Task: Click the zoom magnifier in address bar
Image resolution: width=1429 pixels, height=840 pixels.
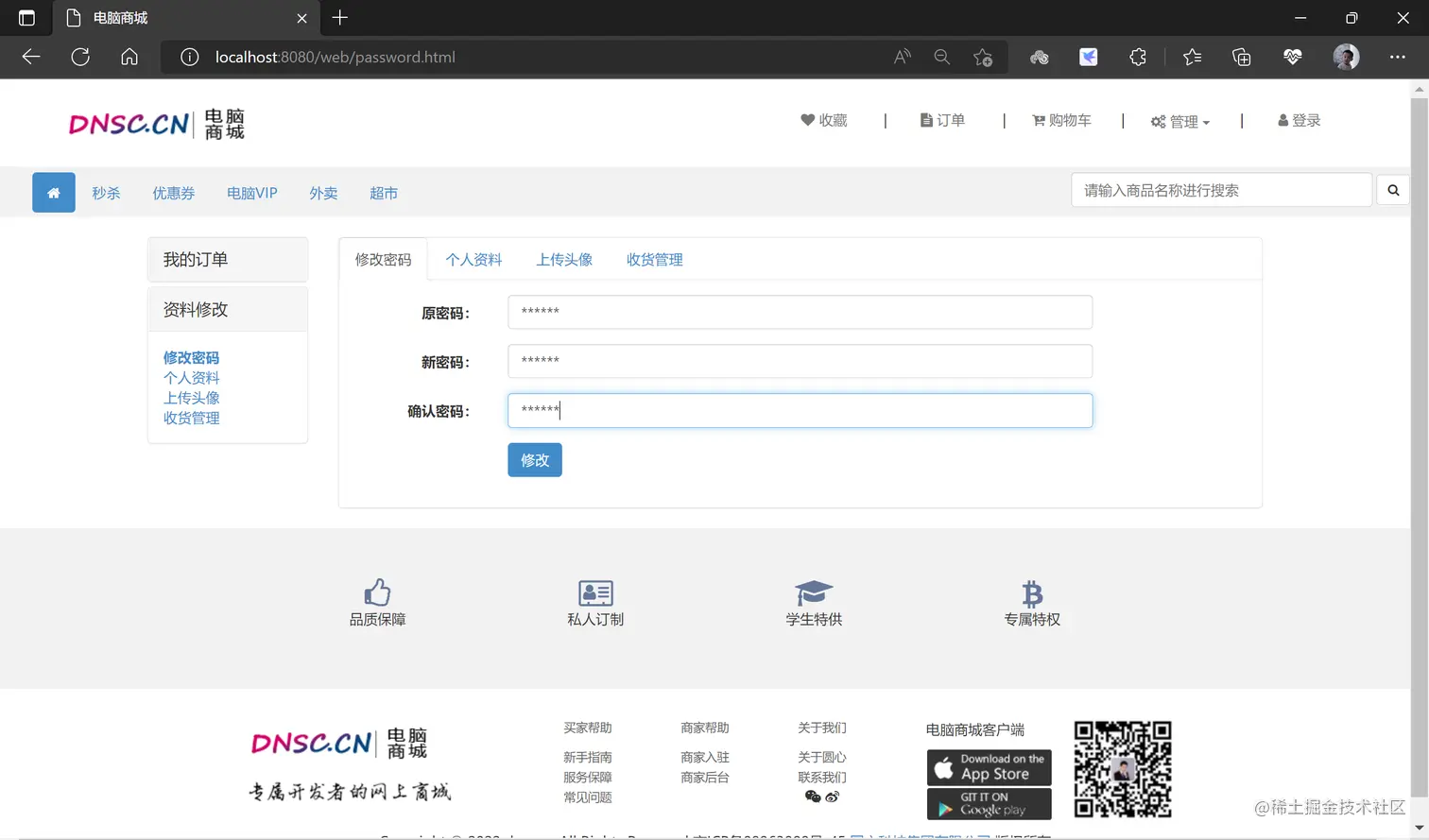Action: click(x=941, y=57)
